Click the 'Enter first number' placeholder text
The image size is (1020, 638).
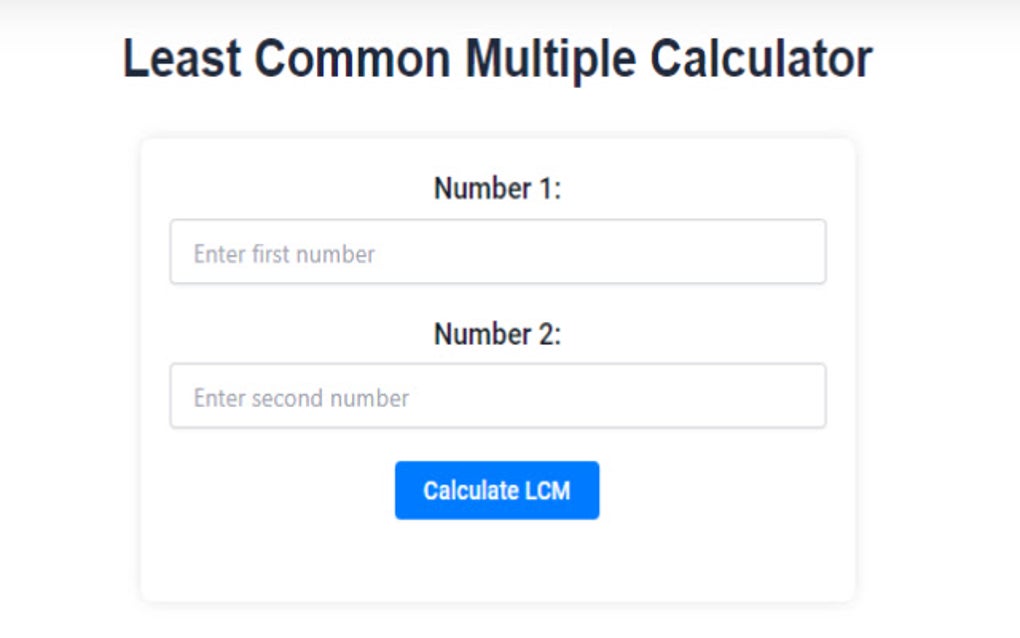pos(283,253)
